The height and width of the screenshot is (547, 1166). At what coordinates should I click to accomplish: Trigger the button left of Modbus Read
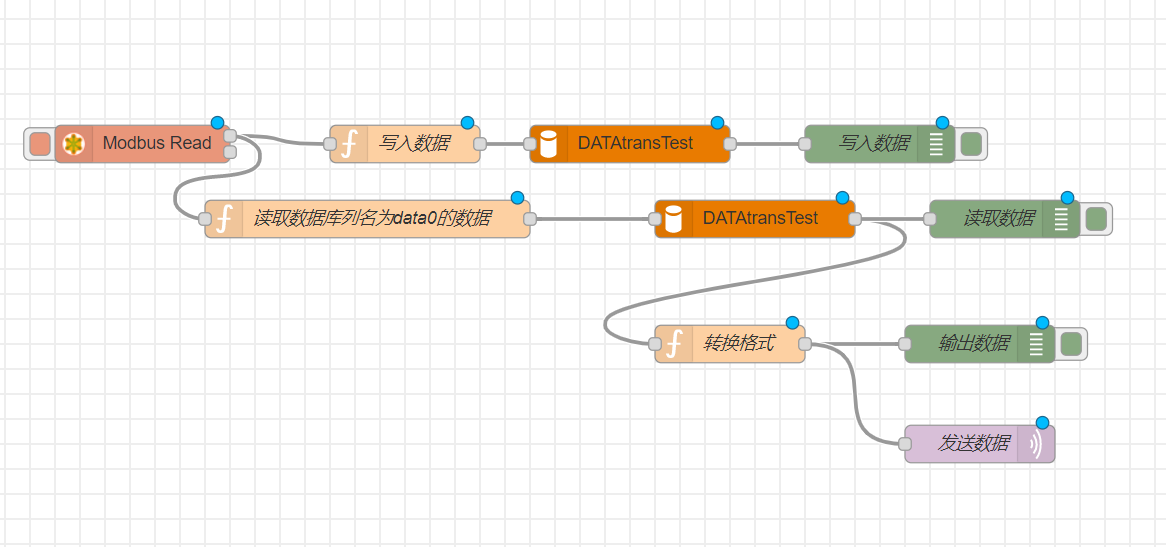tap(40, 144)
